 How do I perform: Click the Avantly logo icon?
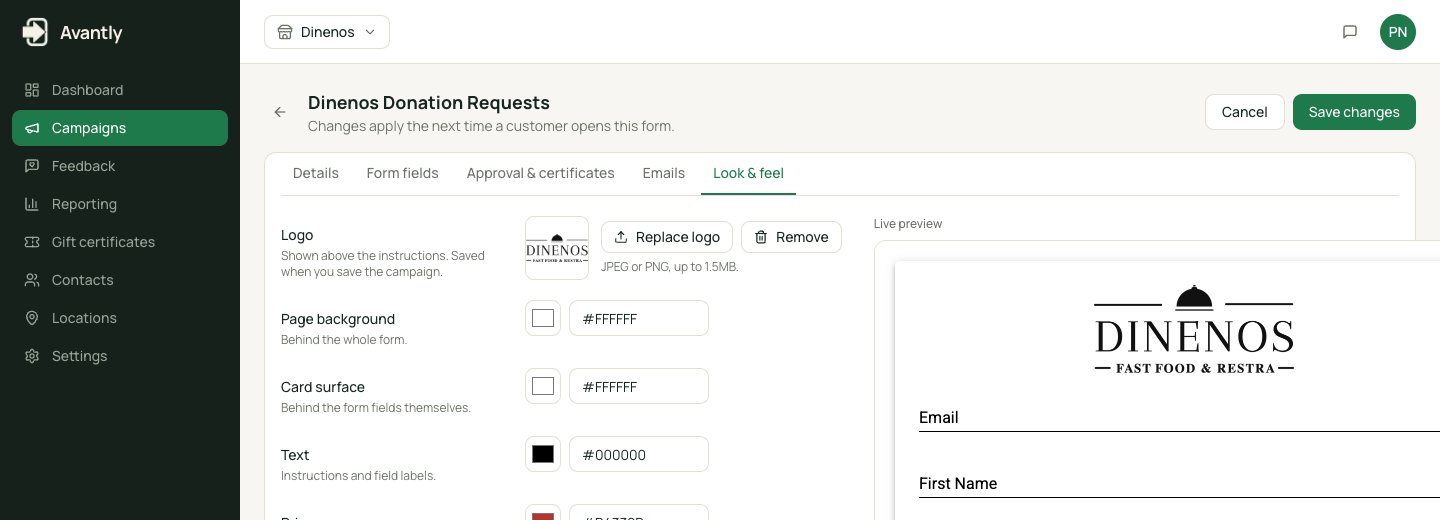coord(35,32)
